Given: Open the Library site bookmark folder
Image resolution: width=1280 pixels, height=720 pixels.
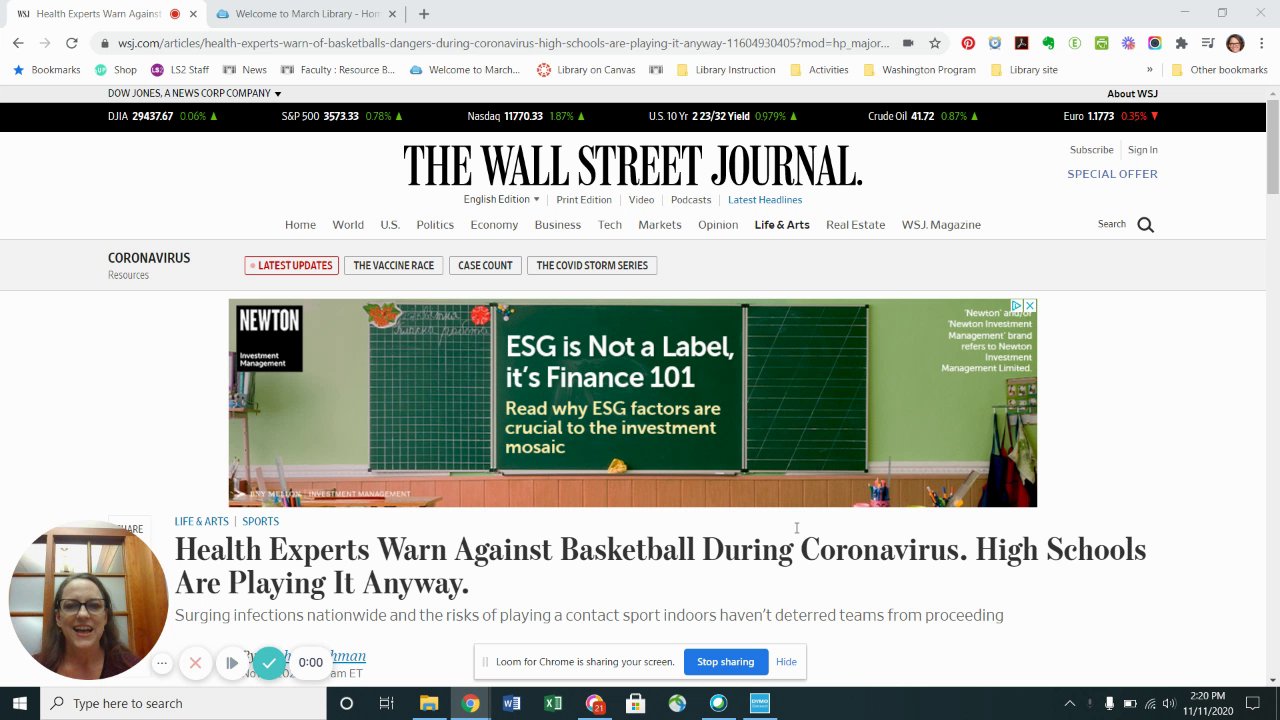Looking at the screenshot, I should (x=1024, y=70).
